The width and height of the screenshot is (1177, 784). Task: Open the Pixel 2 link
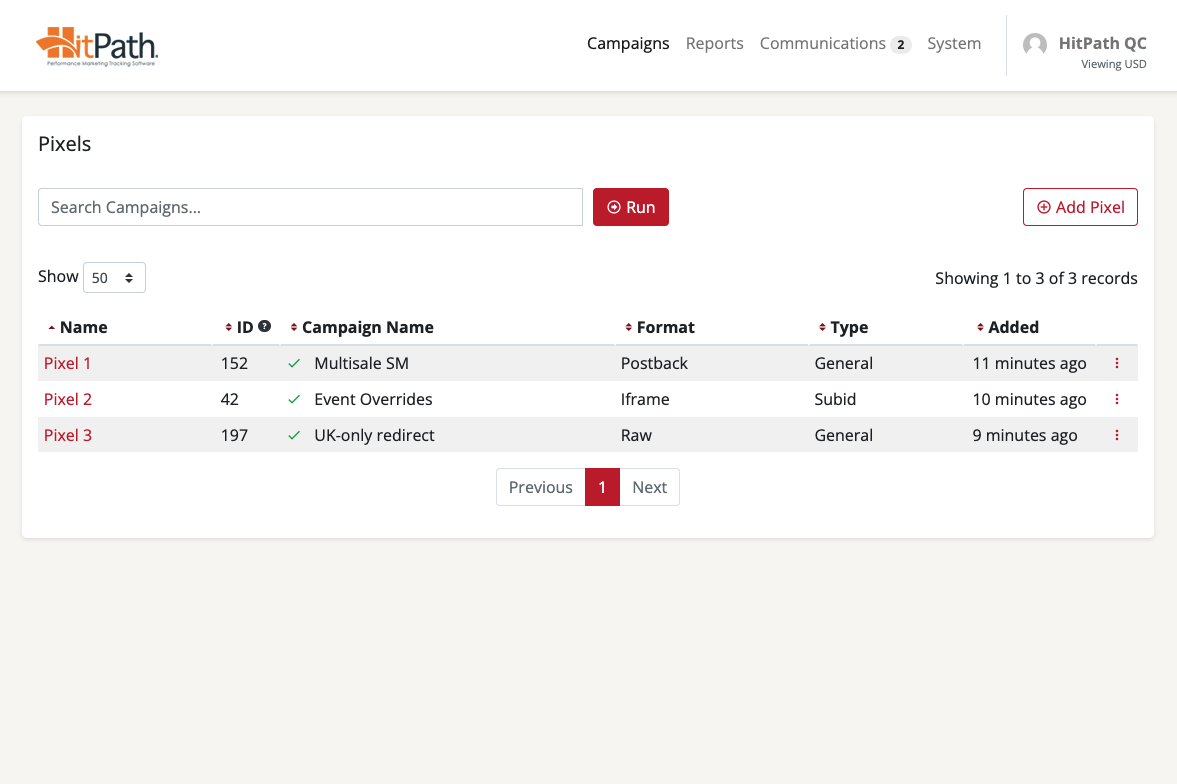point(68,399)
